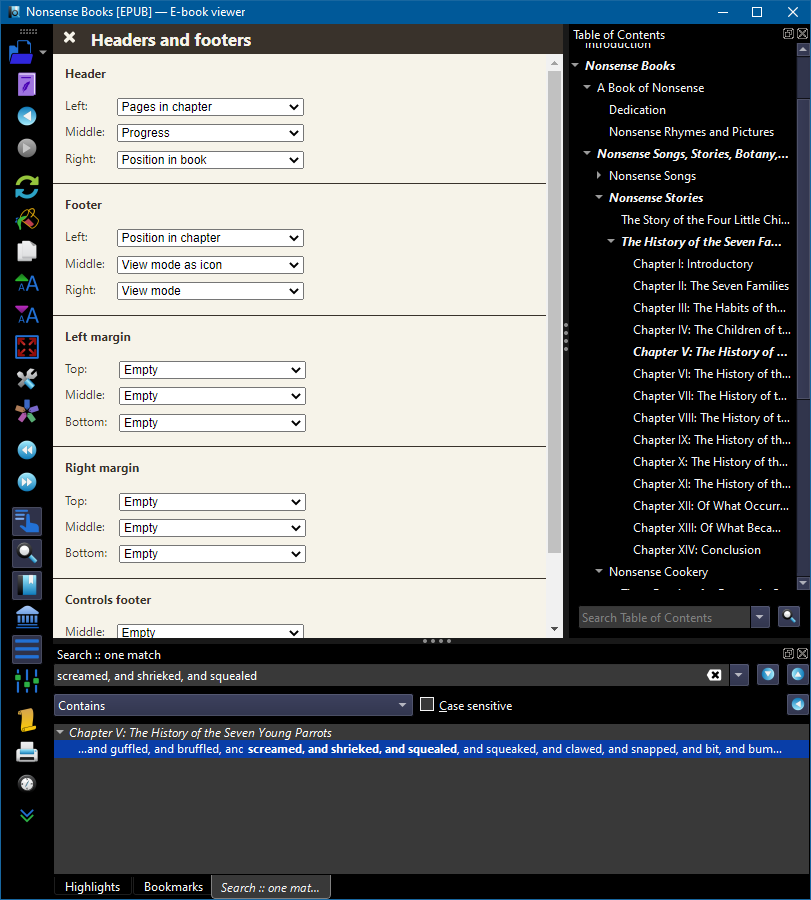Toggle highlights panel with three-lines icon
811x900 pixels.
coord(26,649)
